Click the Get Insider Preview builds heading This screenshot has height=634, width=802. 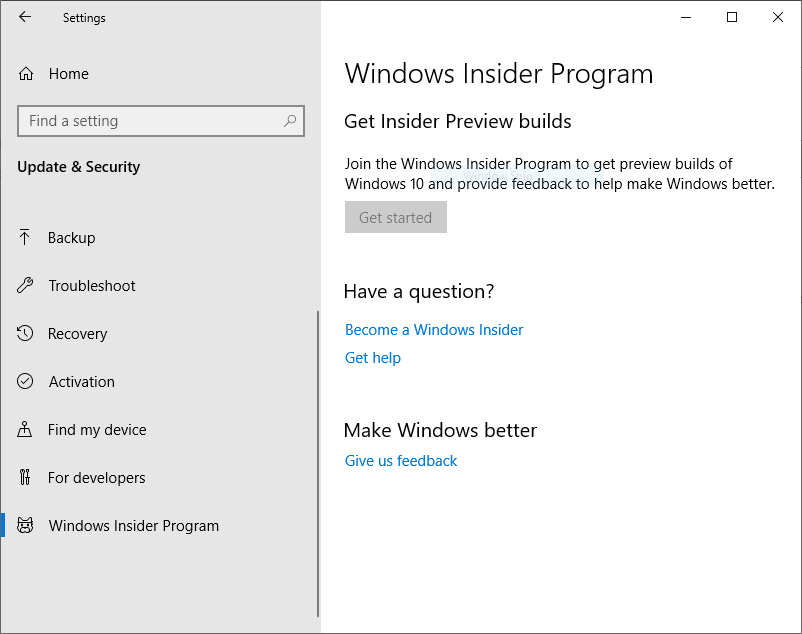(458, 122)
